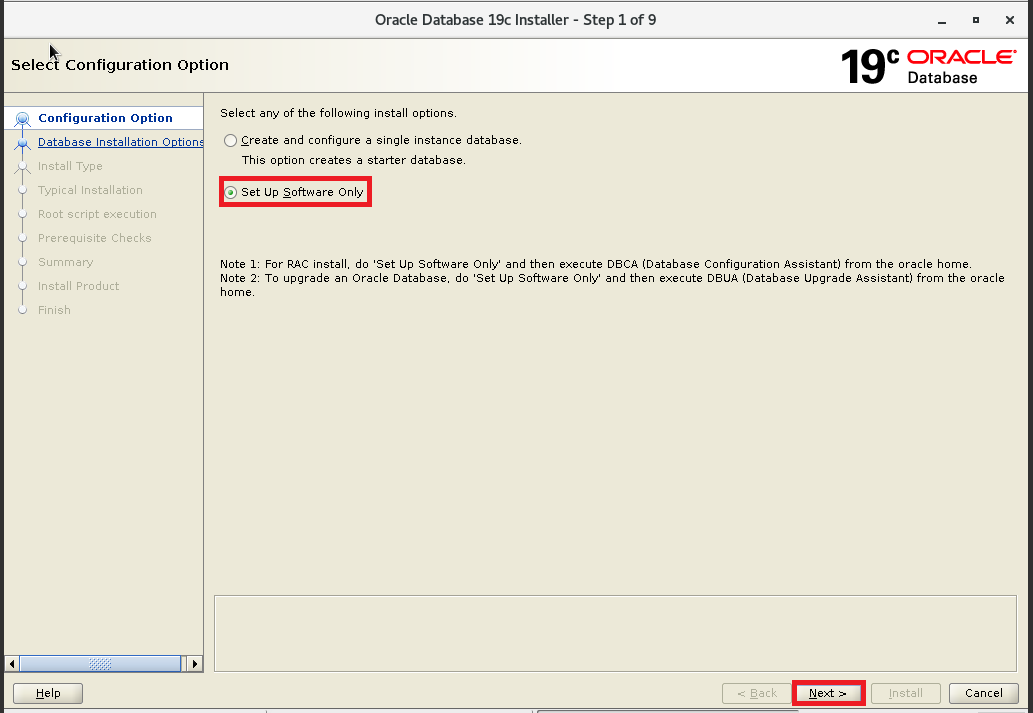This screenshot has height=713, width=1033.
Task: Click the grayed-out Install button
Action: pyautogui.click(x=905, y=693)
